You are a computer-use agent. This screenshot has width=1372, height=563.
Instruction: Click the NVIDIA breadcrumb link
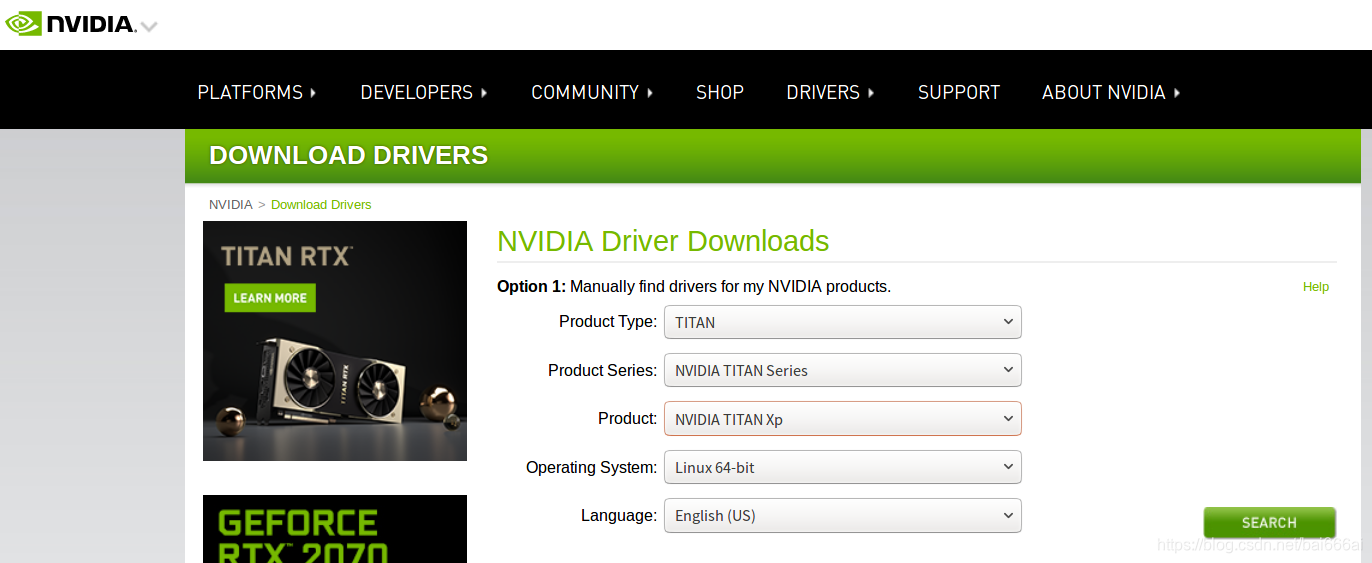pos(231,204)
